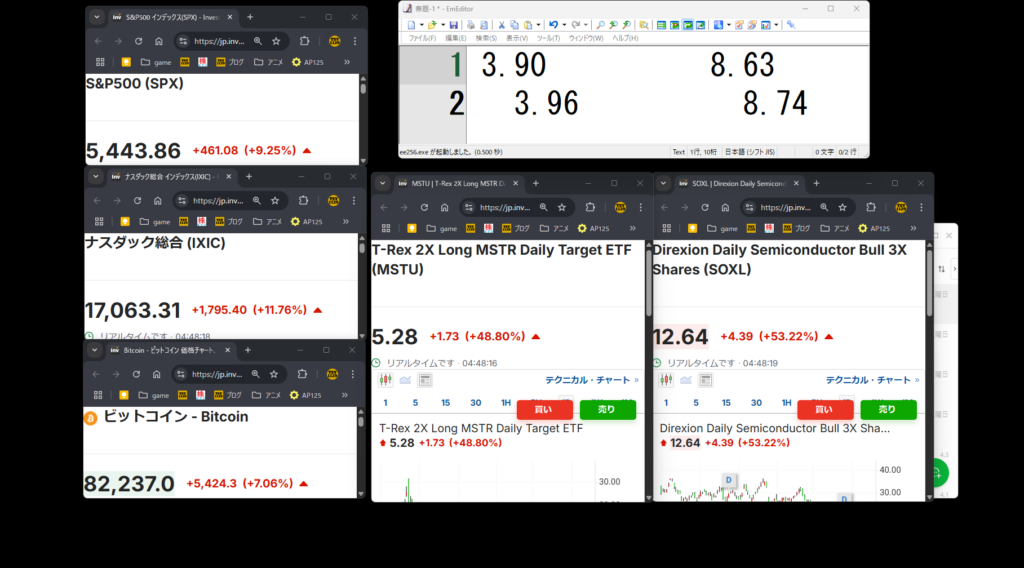This screenshot has width=1024, height=568.
Task: Click the Copy icon in EmEditor toolbar
Action: [x=515, y=25]
